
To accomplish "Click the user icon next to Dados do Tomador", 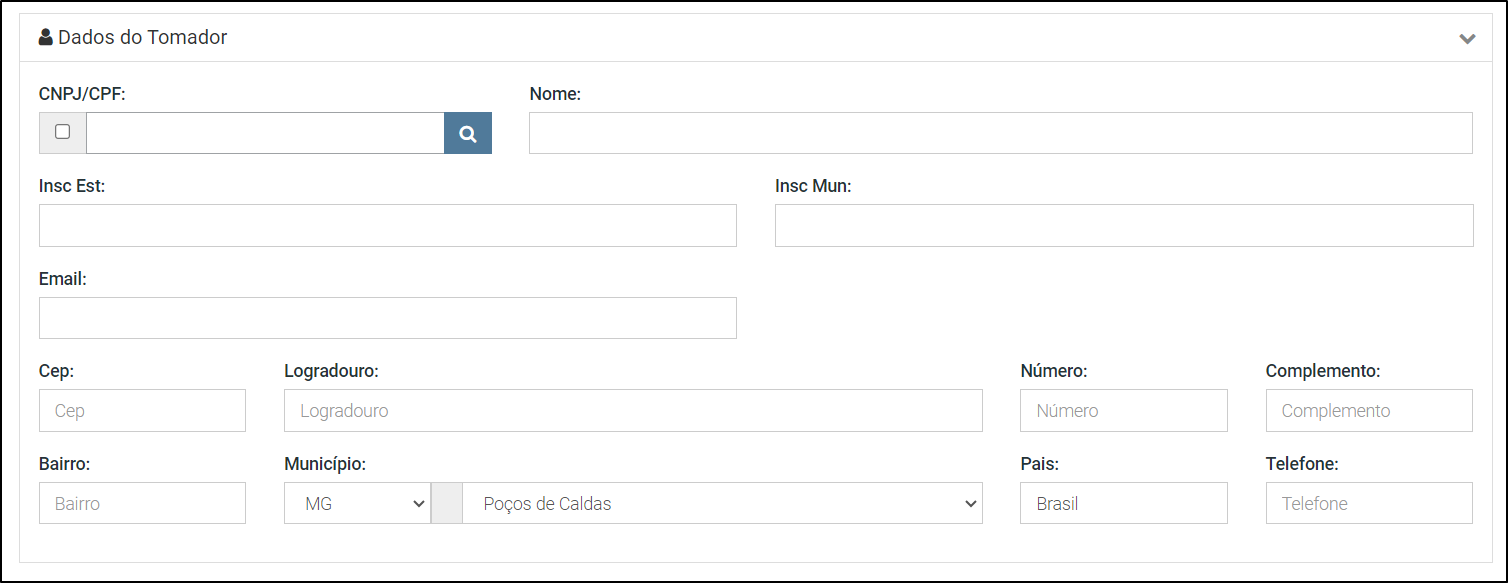I will click(45, 38).
